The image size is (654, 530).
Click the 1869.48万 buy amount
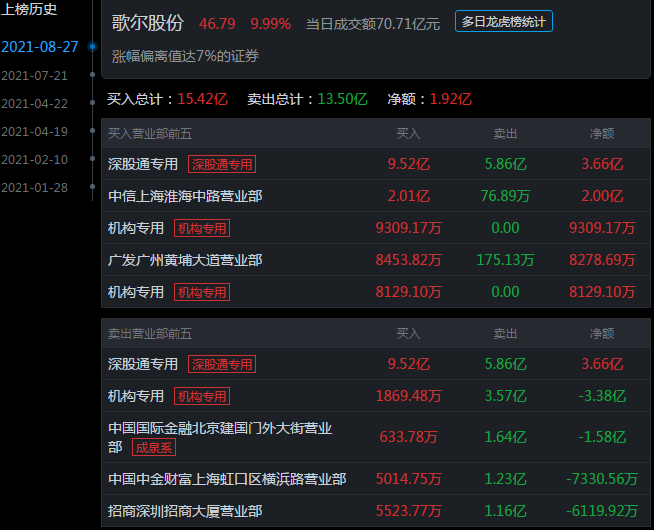(x=408, y=396)
